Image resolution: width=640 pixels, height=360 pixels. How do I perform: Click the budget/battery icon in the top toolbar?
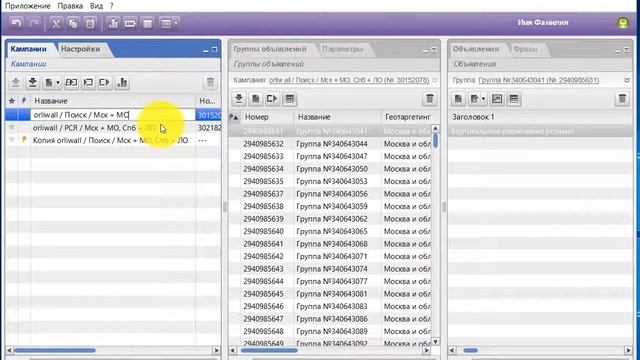[x=130, y=23]
